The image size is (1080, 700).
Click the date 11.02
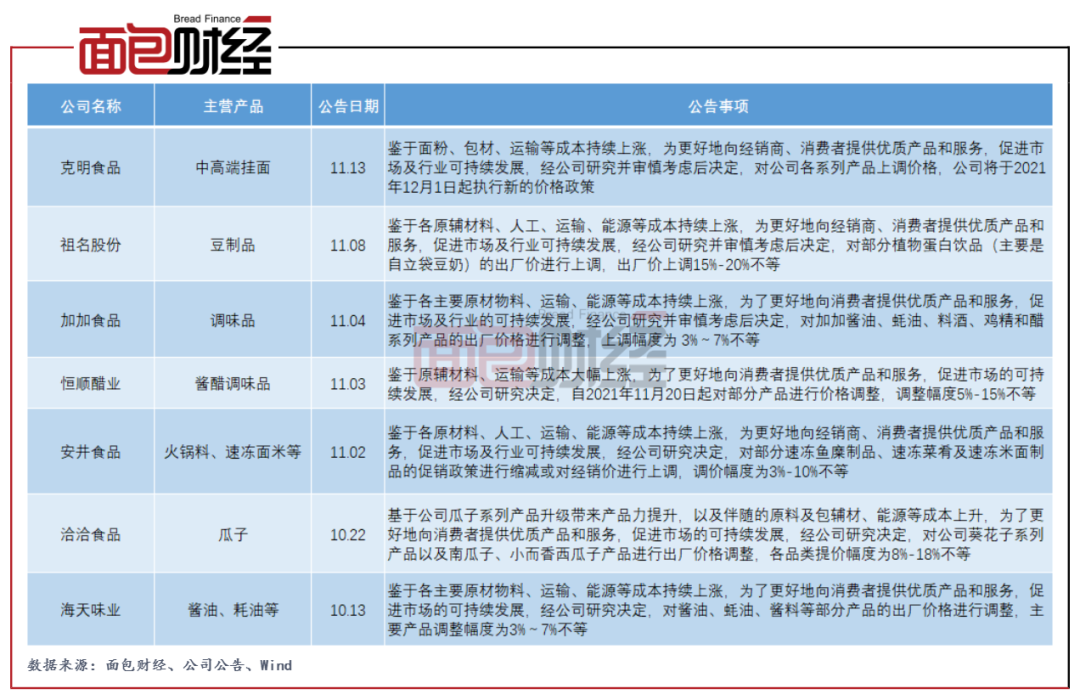[x=348, y=453]
